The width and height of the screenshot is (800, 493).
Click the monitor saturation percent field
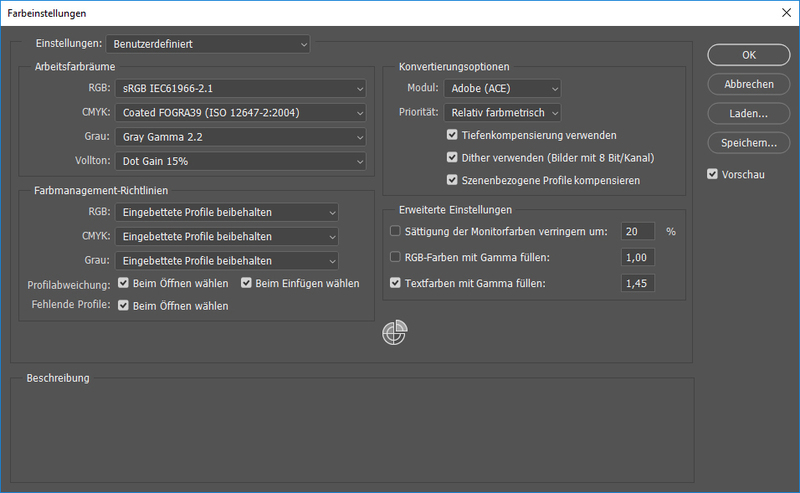click(x=638, y=232)
